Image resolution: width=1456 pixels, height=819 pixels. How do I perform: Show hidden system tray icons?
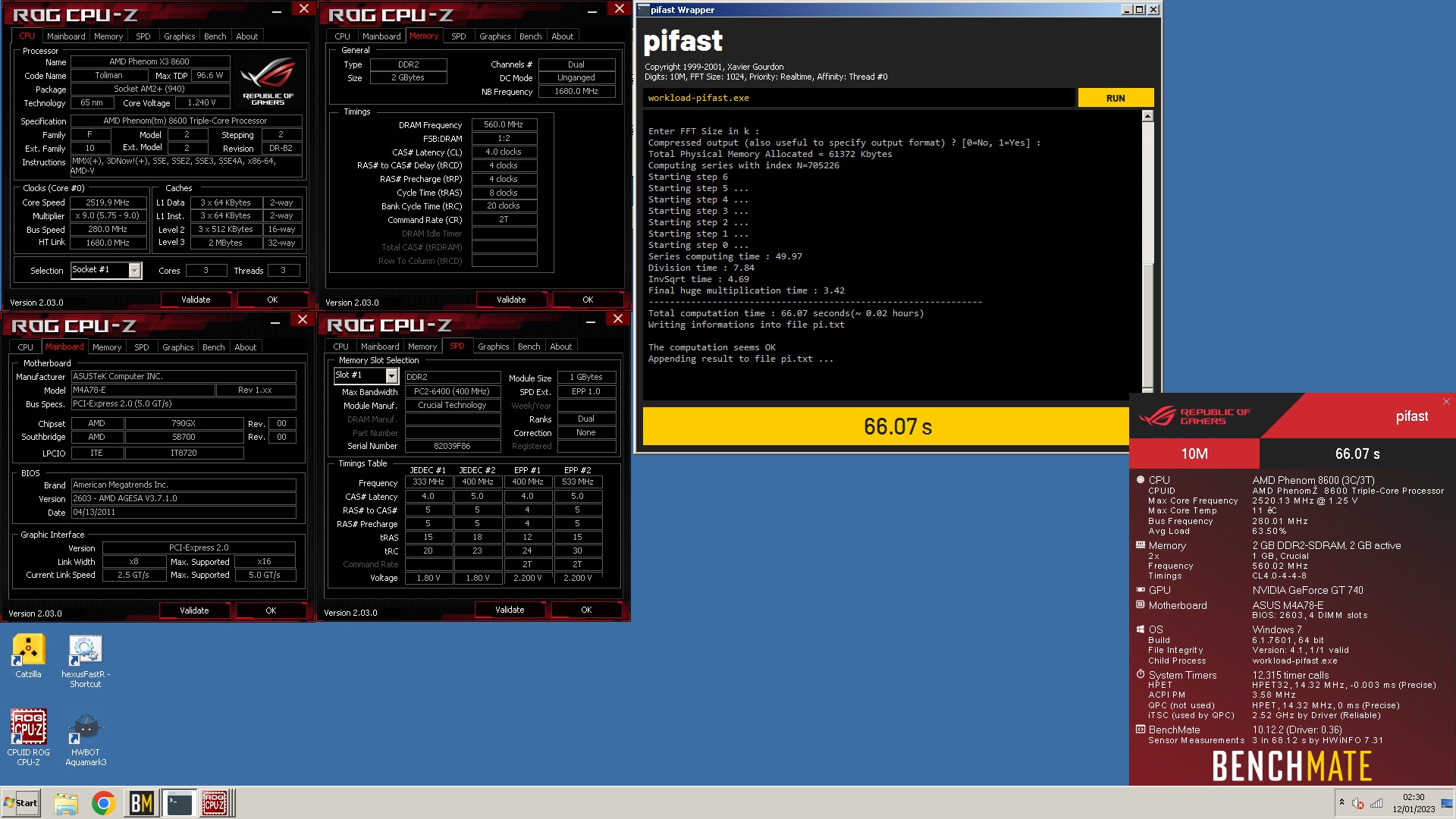[1341, 802]
